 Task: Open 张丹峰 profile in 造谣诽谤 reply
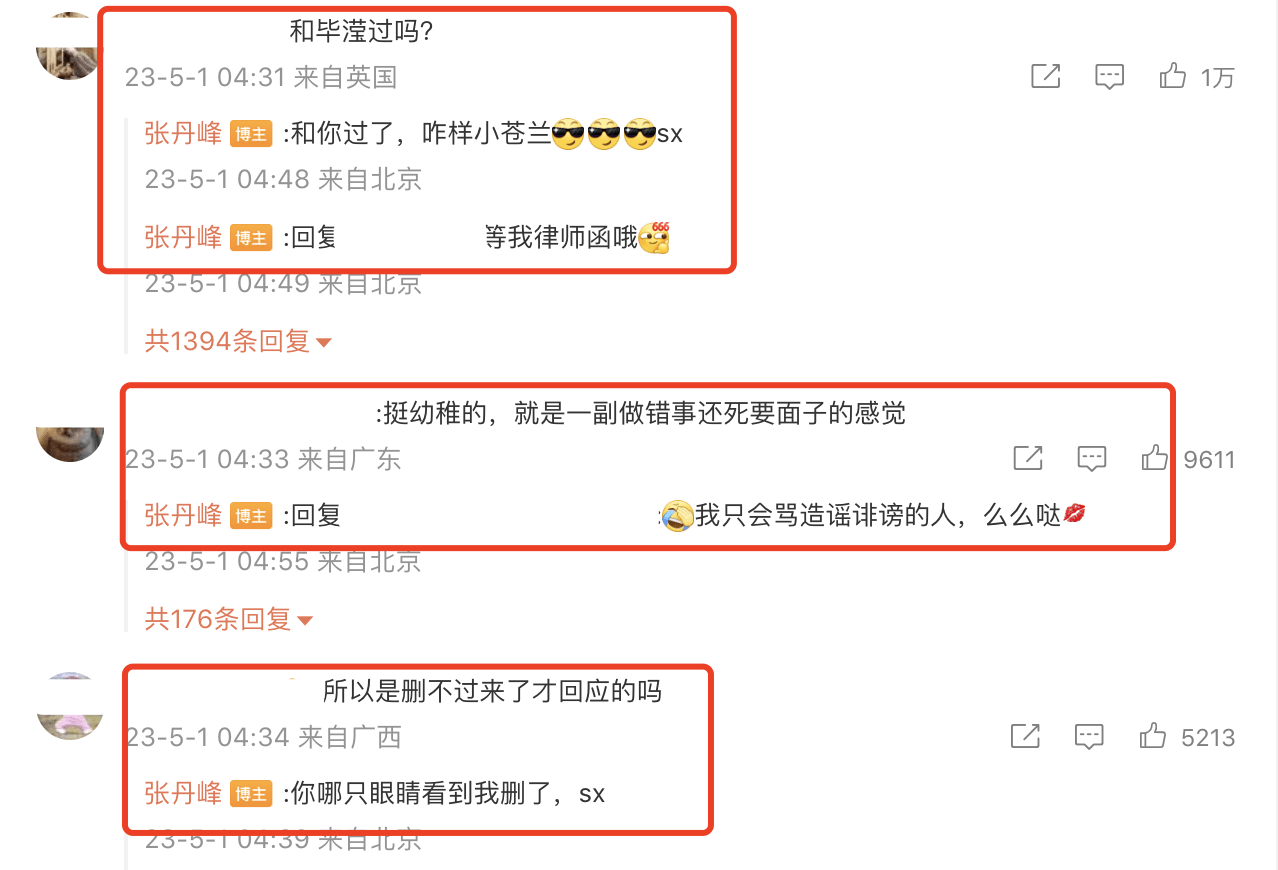tap(183, 515)
